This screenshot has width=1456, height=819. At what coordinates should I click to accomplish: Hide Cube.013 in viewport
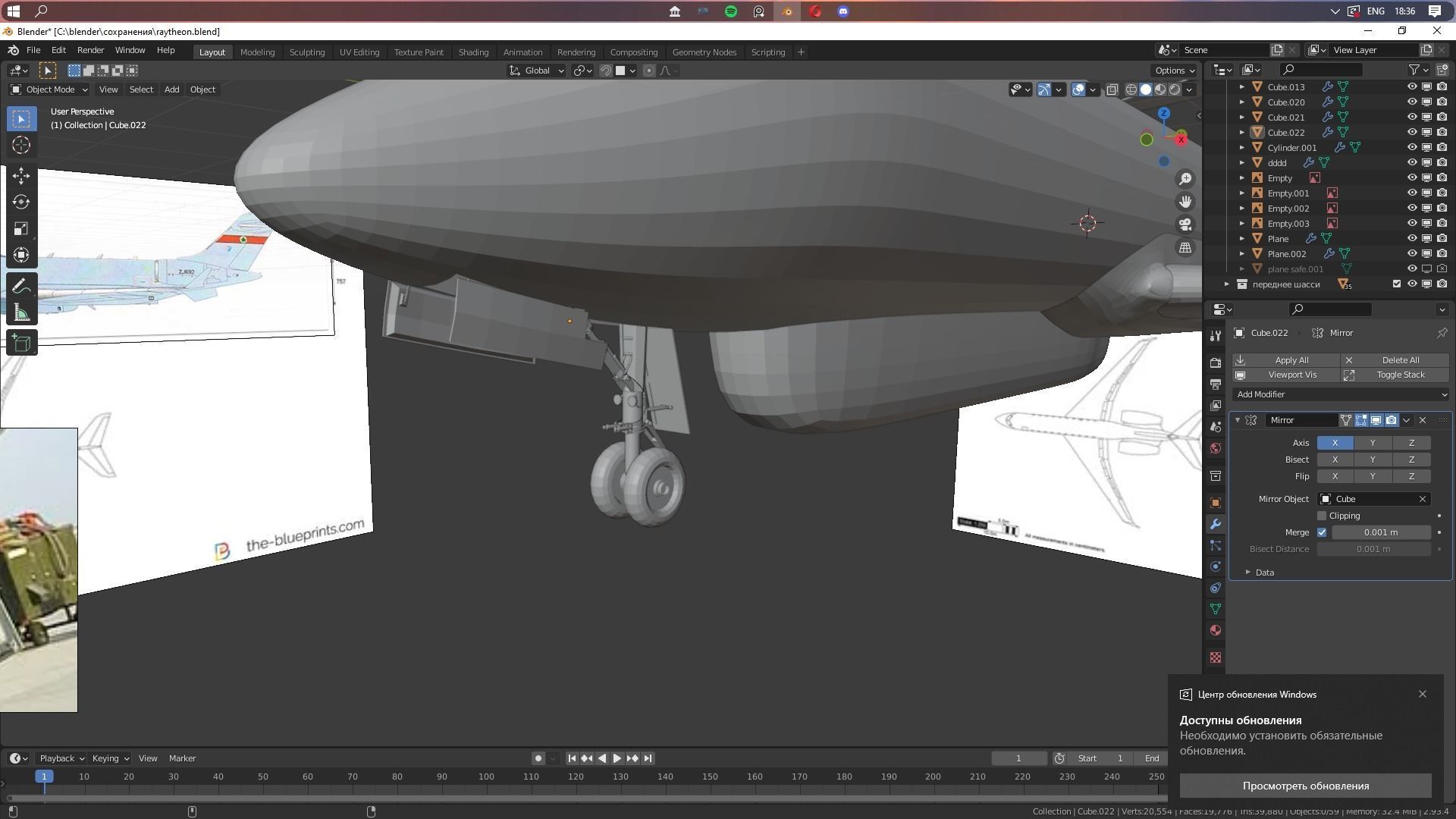point(1412,86)
